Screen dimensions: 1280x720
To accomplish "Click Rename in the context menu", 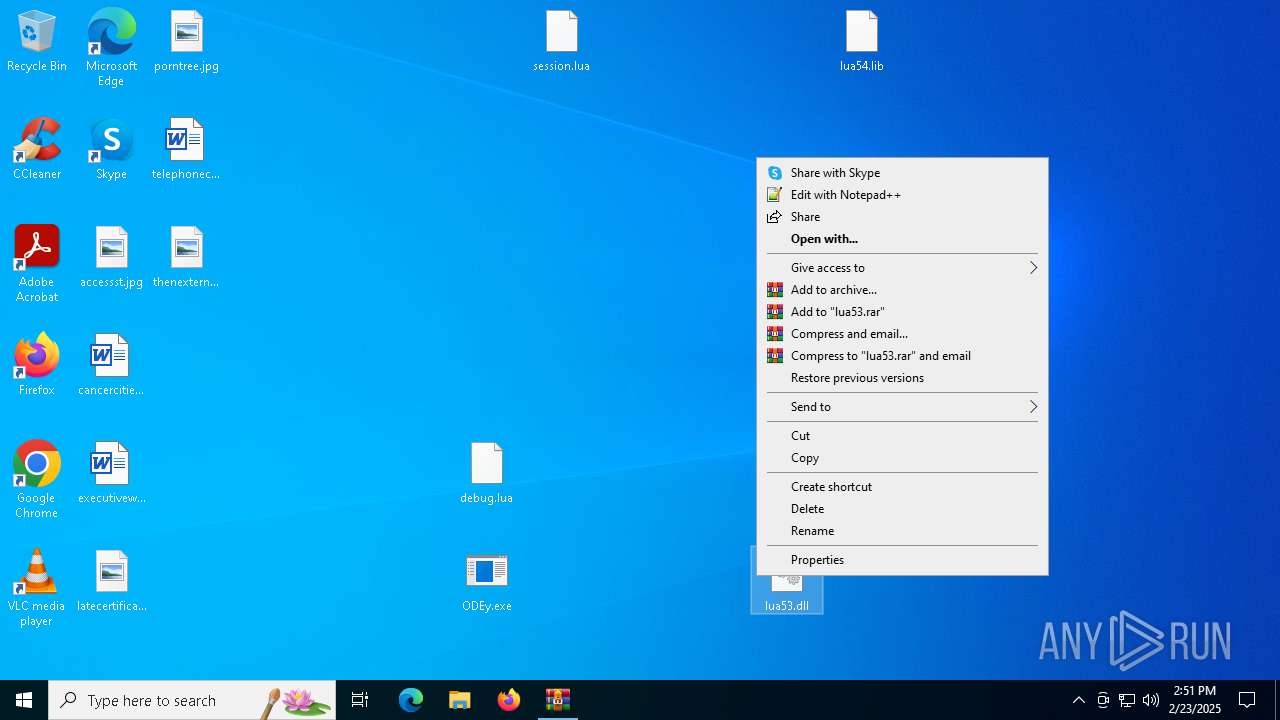I will pos(902,531).
